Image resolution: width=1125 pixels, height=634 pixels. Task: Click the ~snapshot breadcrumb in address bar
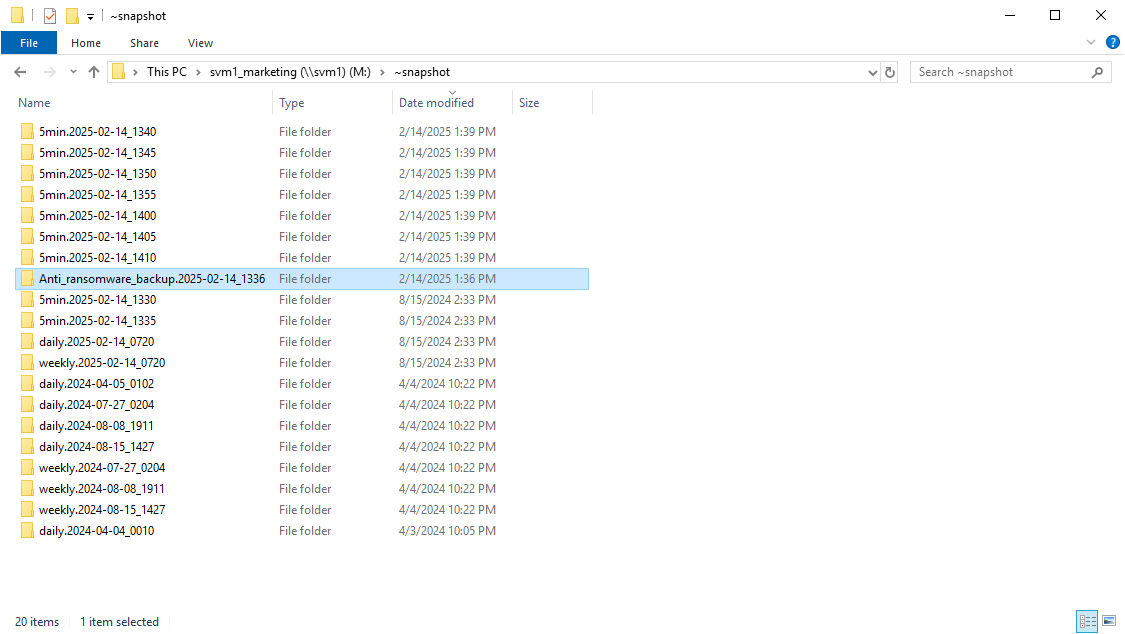[x=422, y=72]
